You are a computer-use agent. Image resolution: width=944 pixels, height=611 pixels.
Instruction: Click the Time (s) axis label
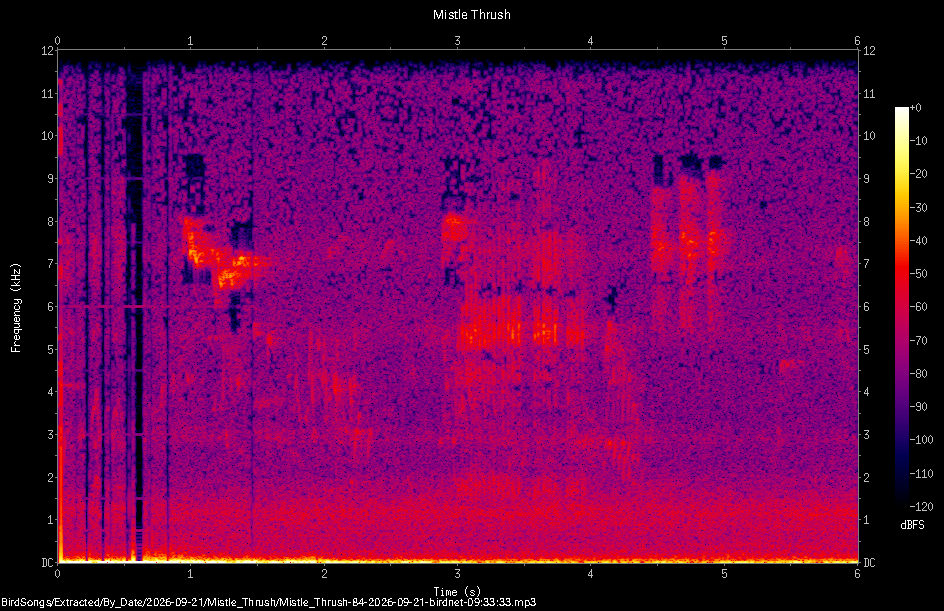pos(457,592)
